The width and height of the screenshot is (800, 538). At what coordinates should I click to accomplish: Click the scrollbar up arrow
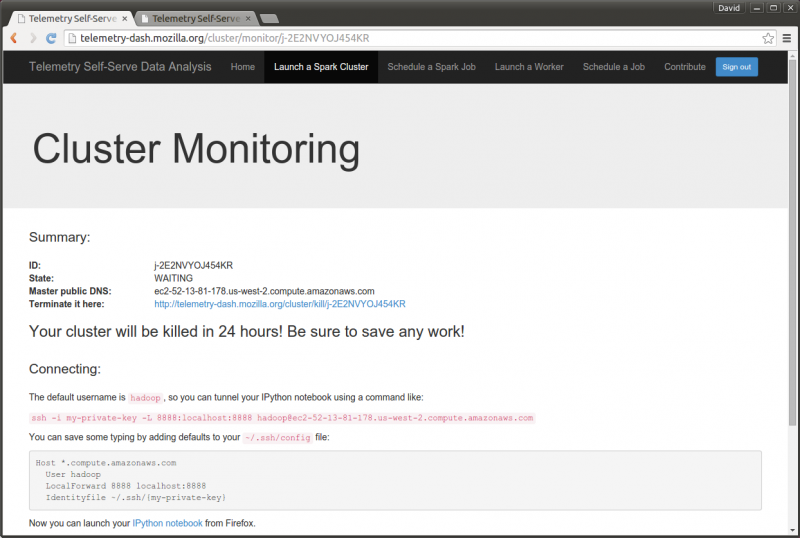(x=792, y=55)
